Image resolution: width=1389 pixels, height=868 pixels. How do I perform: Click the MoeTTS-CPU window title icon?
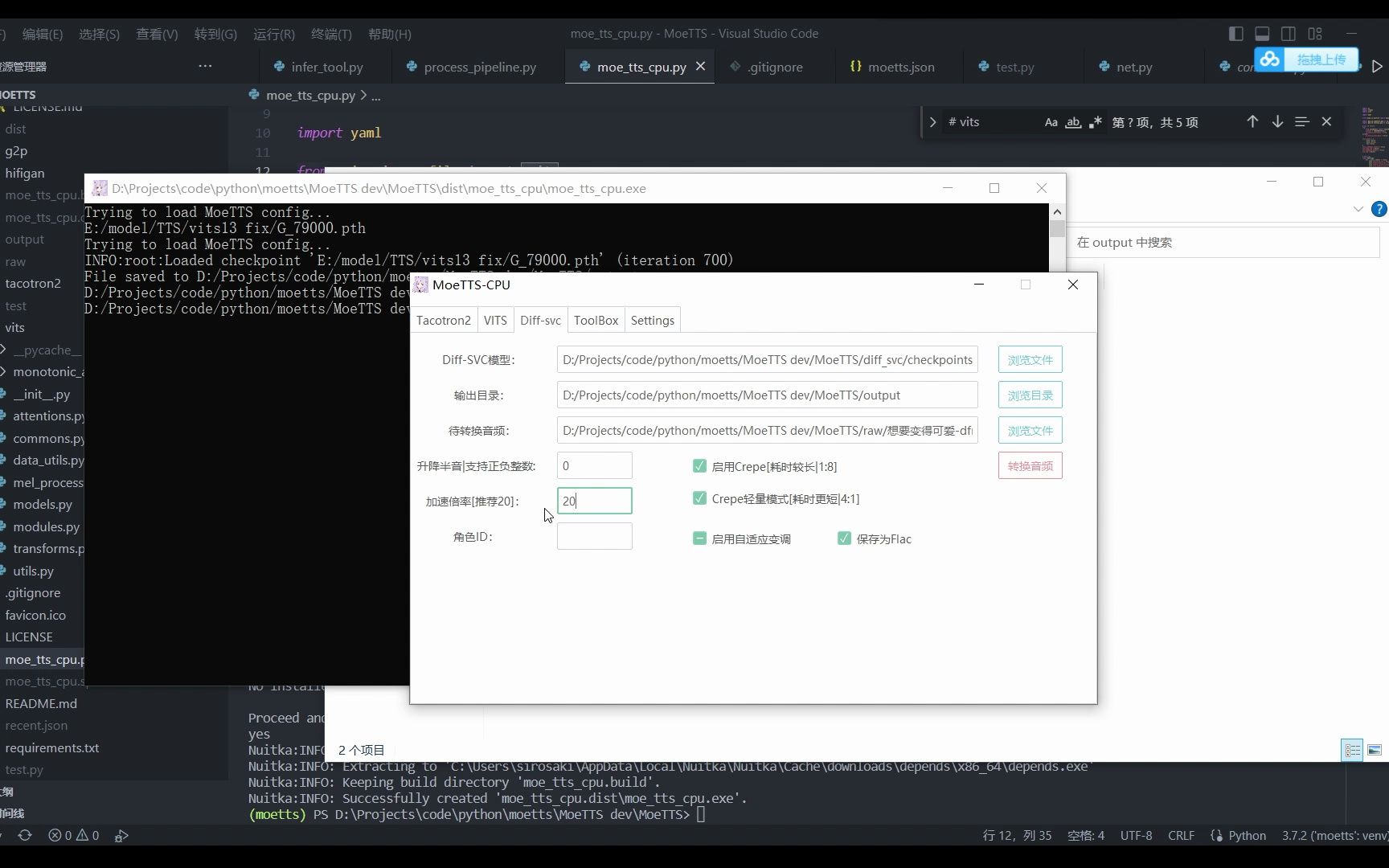pyautogui.click(x=420, y=285)
